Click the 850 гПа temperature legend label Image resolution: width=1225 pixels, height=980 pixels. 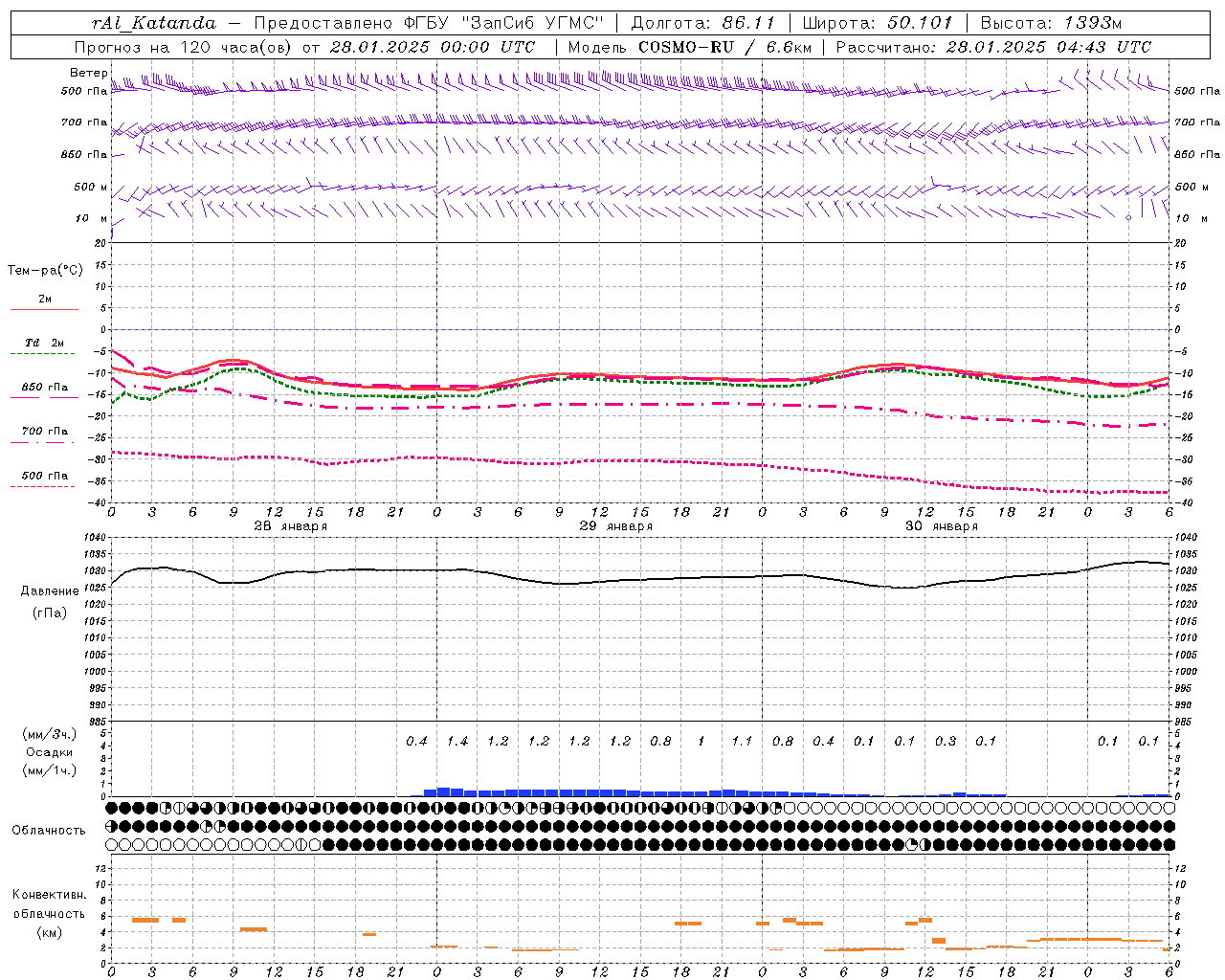pyautogui.click(x=45, y=387)
